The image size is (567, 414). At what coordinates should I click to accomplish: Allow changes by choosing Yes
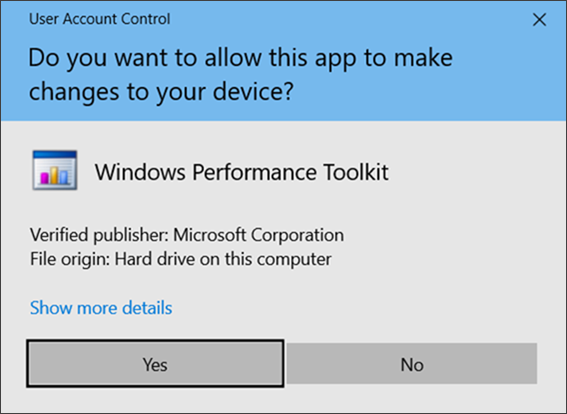[x=155, y=364]
